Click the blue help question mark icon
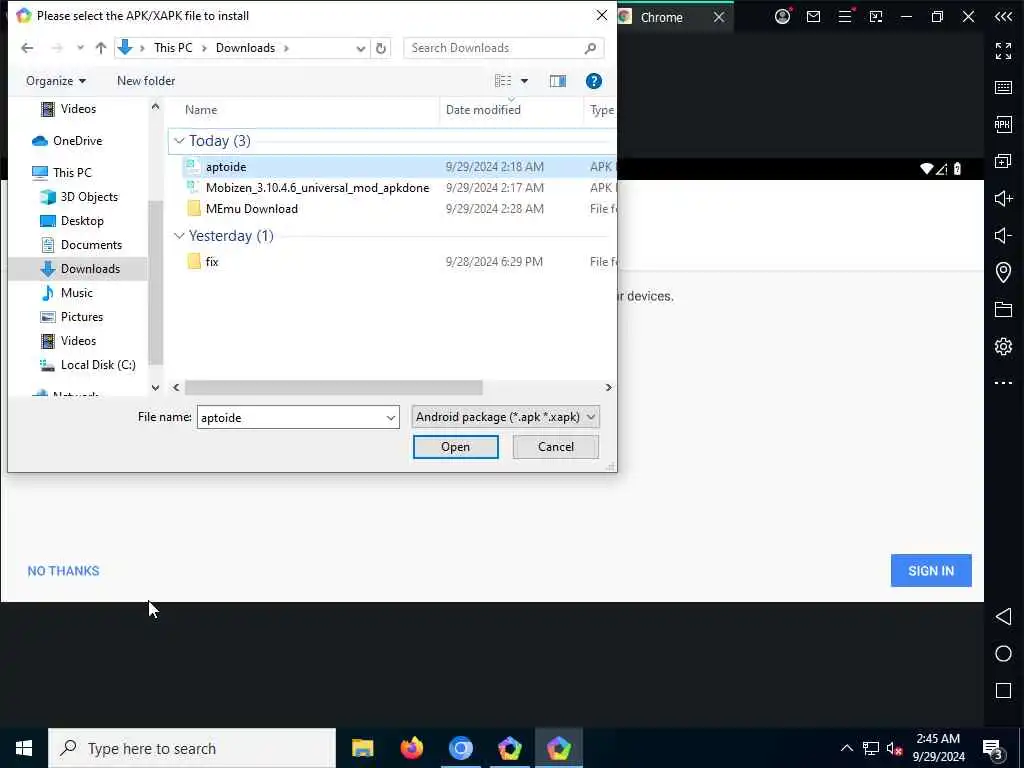This screenshot has width=1024, height=768. (594, 81)
